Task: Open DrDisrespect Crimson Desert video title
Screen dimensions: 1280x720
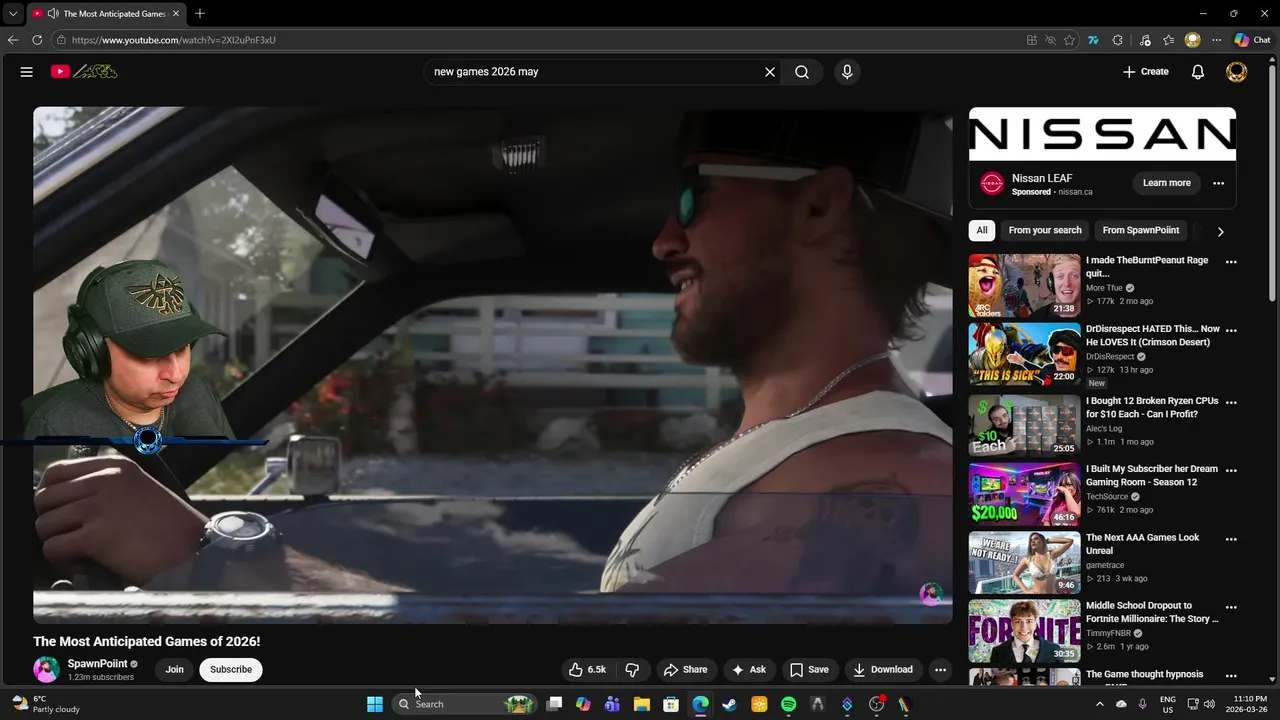Action: (1153, 336)
